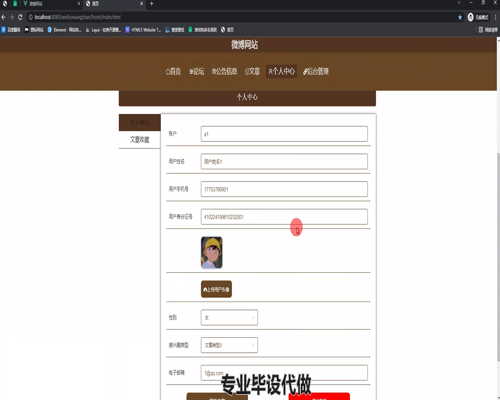This screenshot has height=400, width=500.
Task: Click the brown update button at bottom
Action: pyautogui.click(x=217, y=396)
